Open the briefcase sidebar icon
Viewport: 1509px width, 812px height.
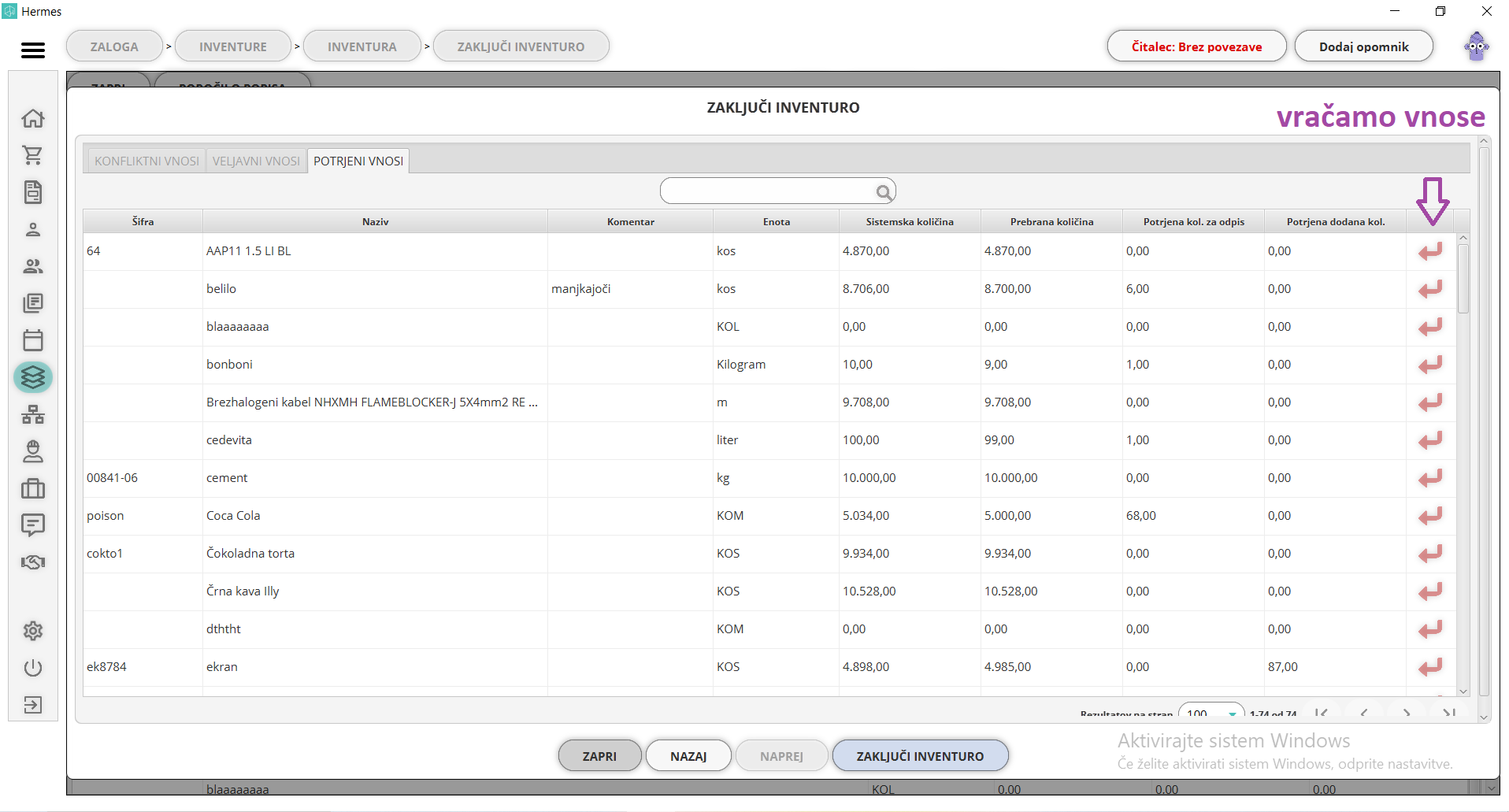pyautogui.click(x=33, y=488)
